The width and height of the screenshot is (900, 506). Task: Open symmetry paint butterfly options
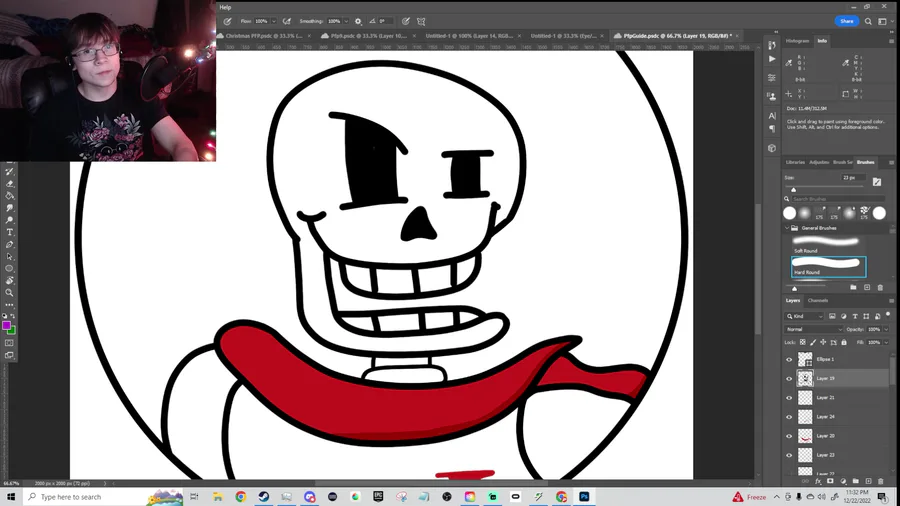click(421, 21)
